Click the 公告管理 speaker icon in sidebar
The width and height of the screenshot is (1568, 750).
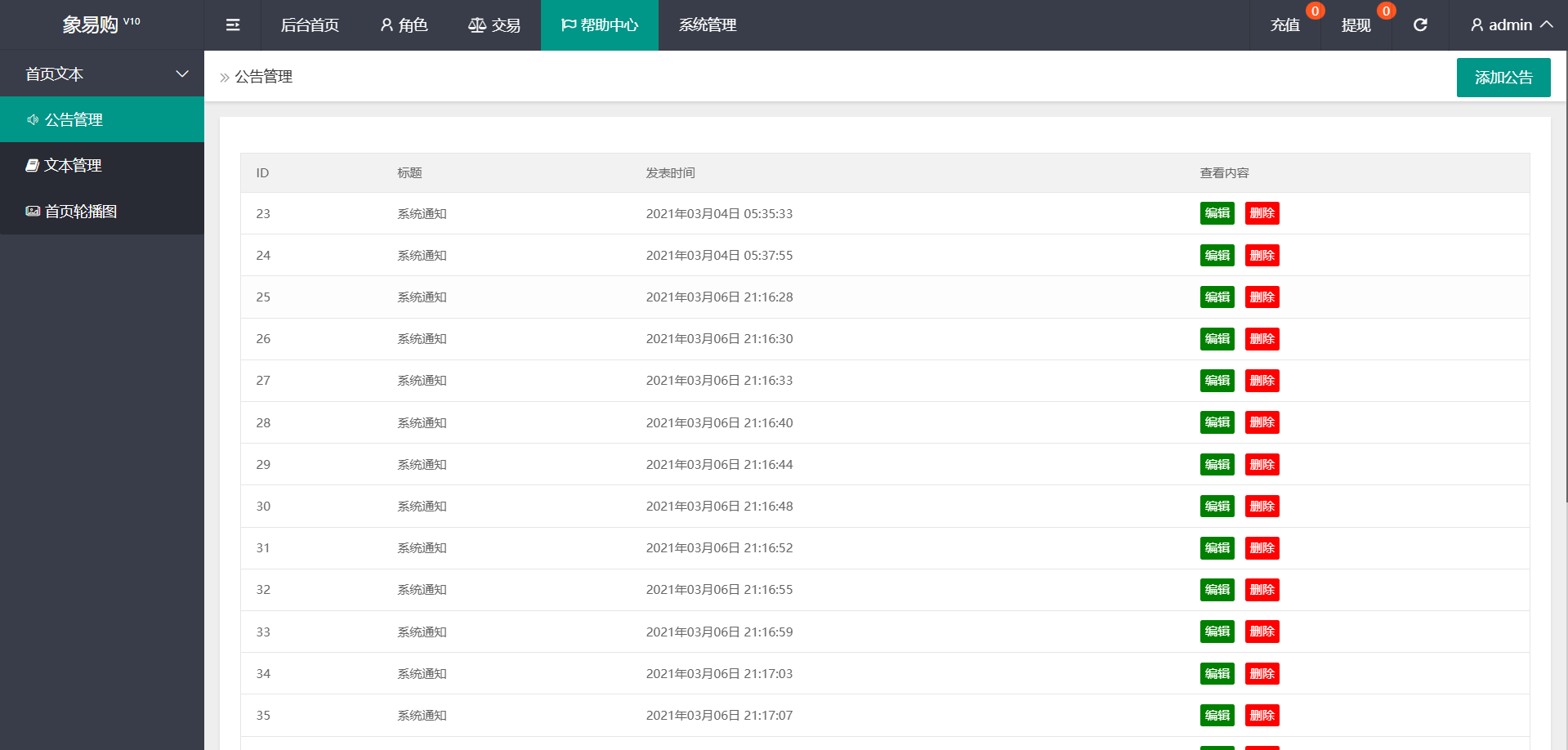33,119
